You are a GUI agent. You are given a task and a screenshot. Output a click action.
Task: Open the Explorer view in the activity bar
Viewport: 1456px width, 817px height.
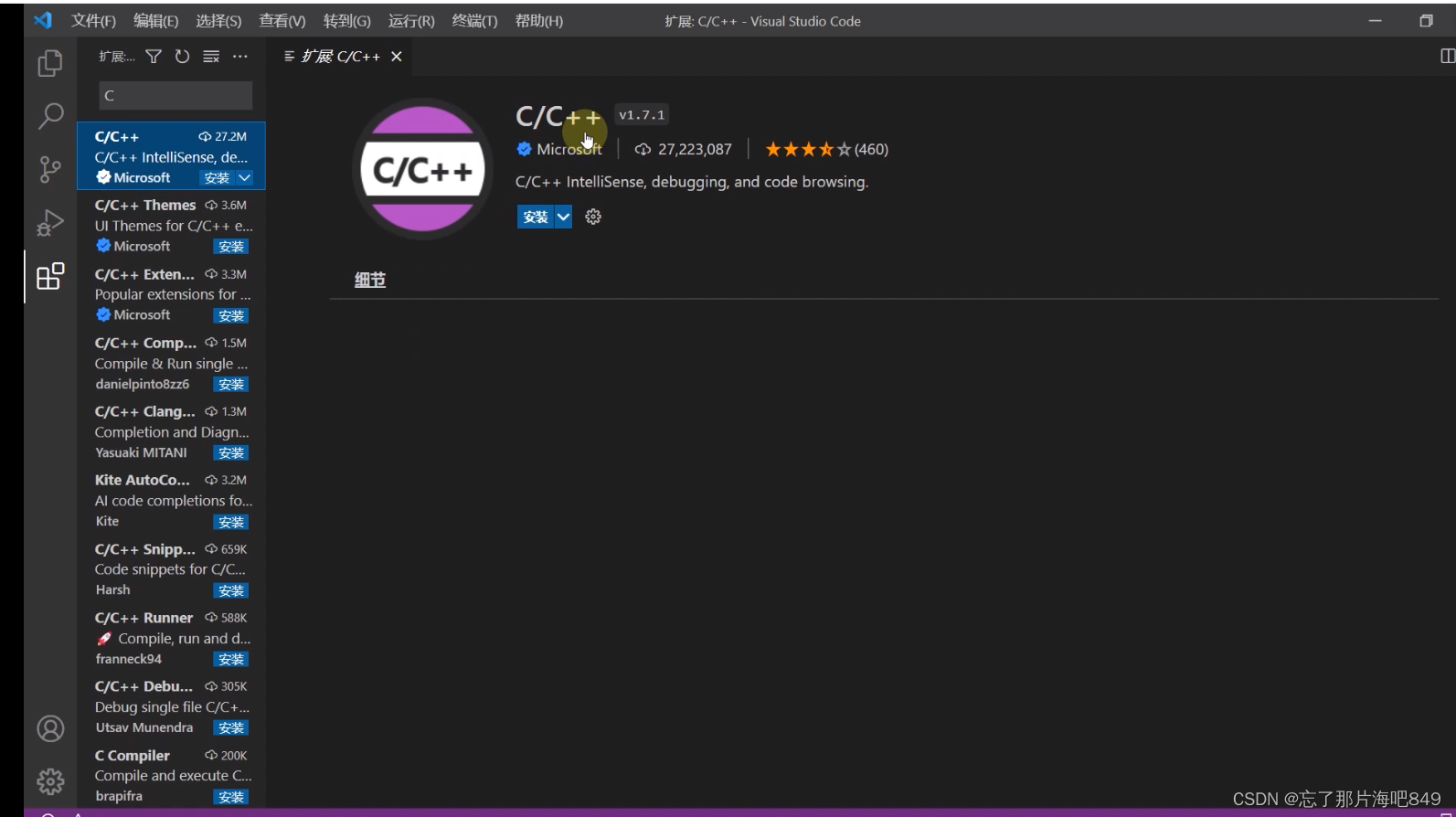pyautogui.click(x=50, y=63)
